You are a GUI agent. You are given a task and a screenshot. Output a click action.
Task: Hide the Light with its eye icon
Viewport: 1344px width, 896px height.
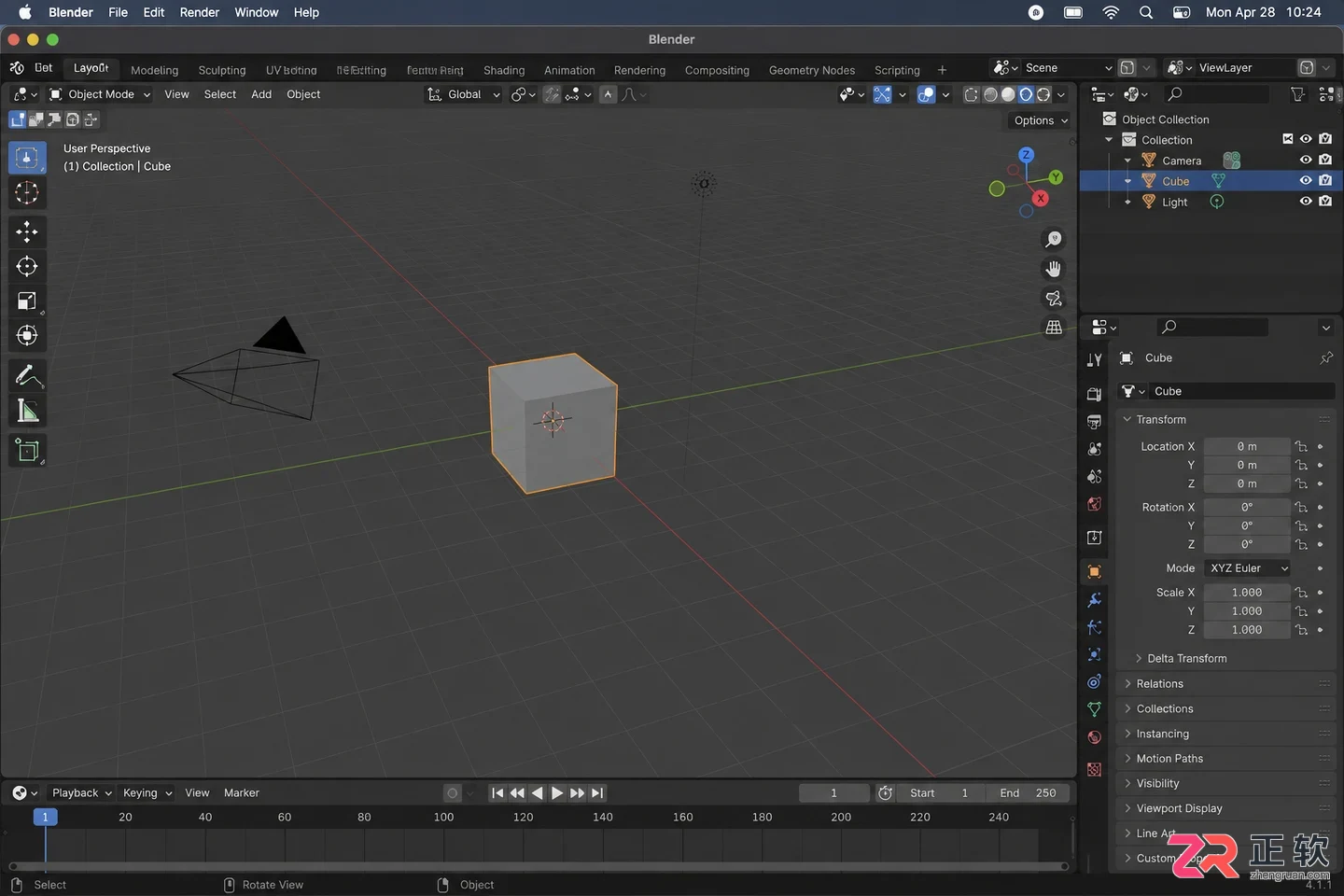[x=1306, y=201]
